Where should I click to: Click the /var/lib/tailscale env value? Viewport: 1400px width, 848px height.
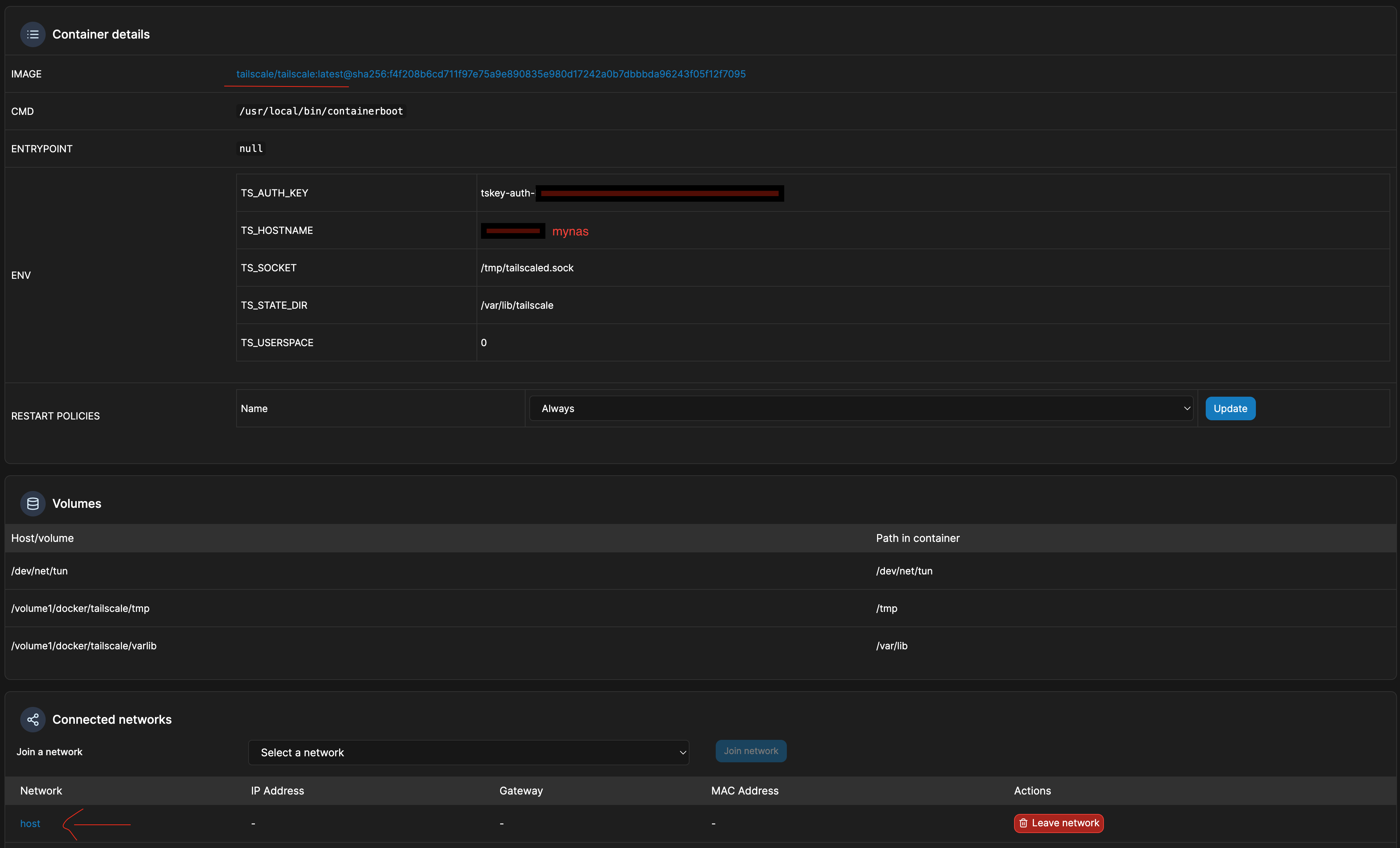517,305
